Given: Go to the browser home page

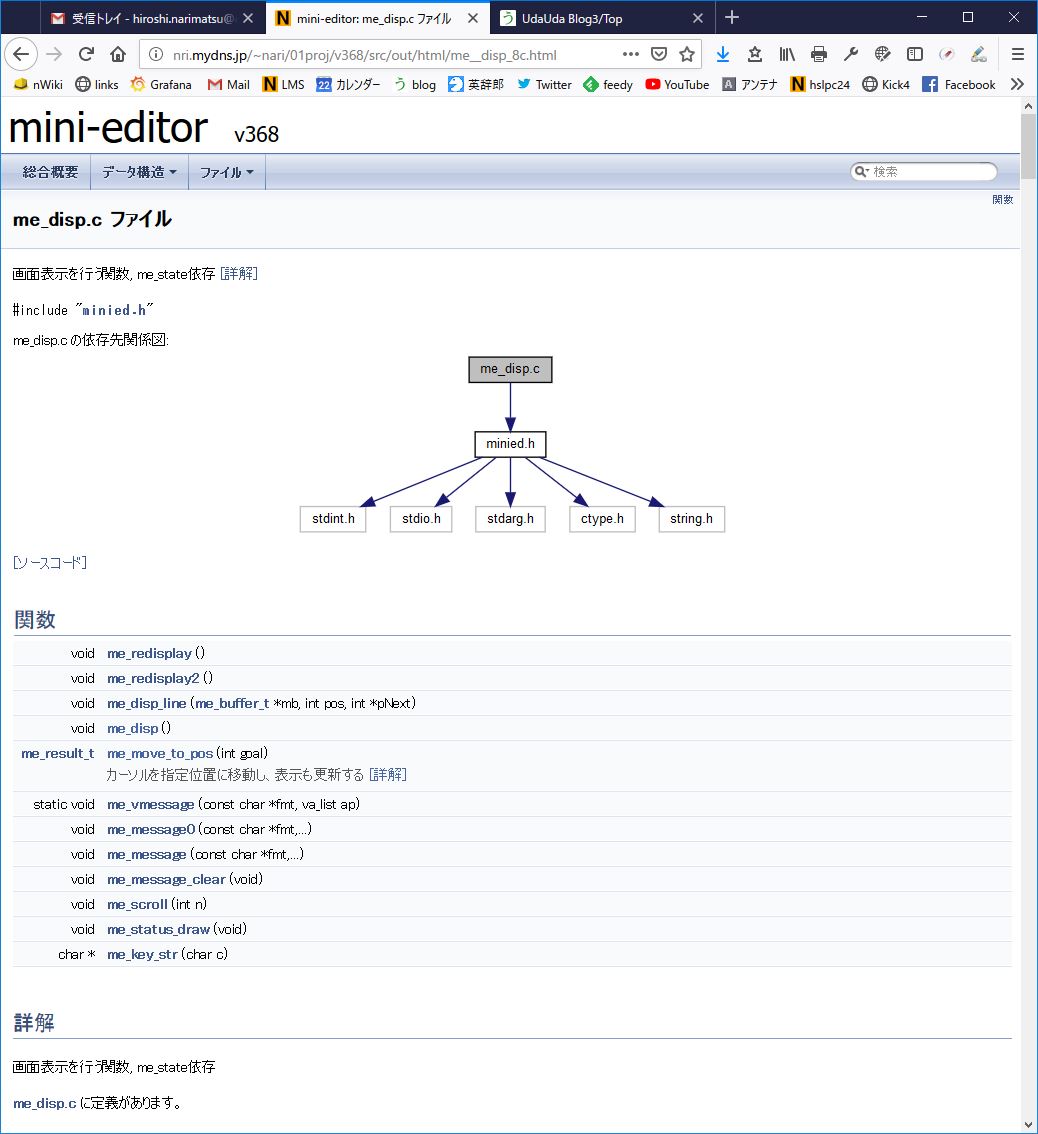Looking at the screenshot, I should (x=118, y=54).
